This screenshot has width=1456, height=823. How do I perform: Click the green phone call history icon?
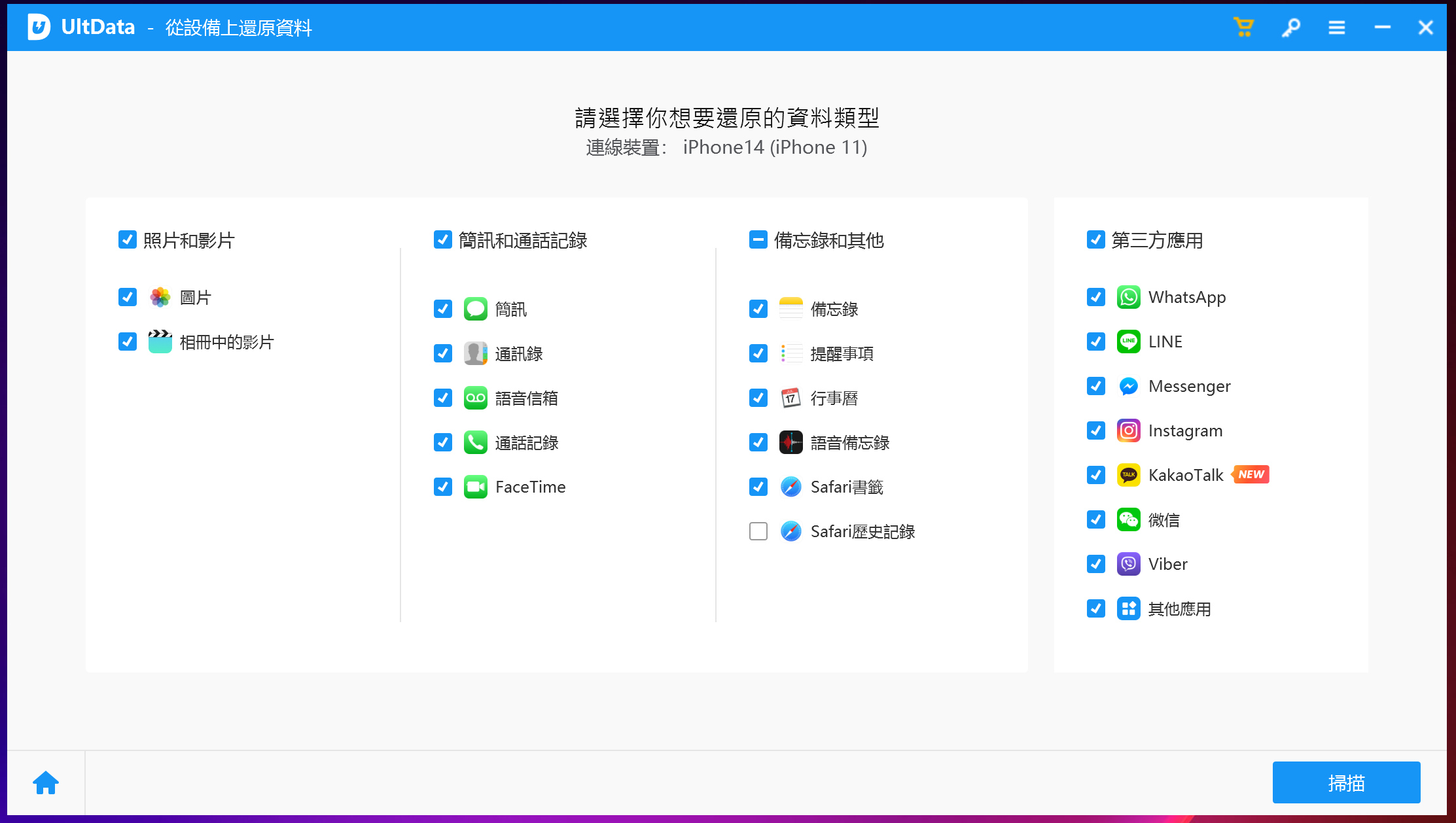(x=476, y=442)
